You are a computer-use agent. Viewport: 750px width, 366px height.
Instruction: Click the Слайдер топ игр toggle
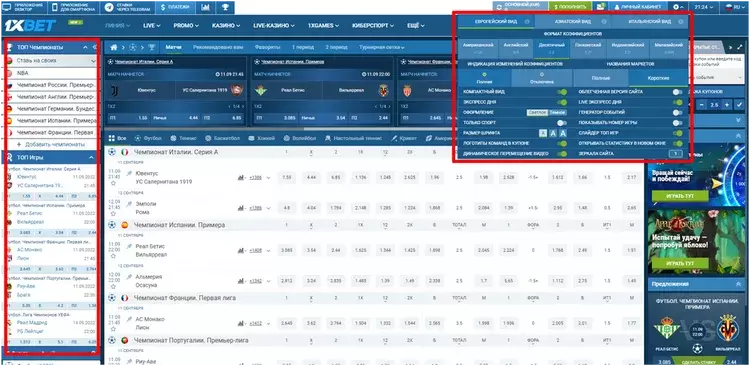[x=677, y=133]
